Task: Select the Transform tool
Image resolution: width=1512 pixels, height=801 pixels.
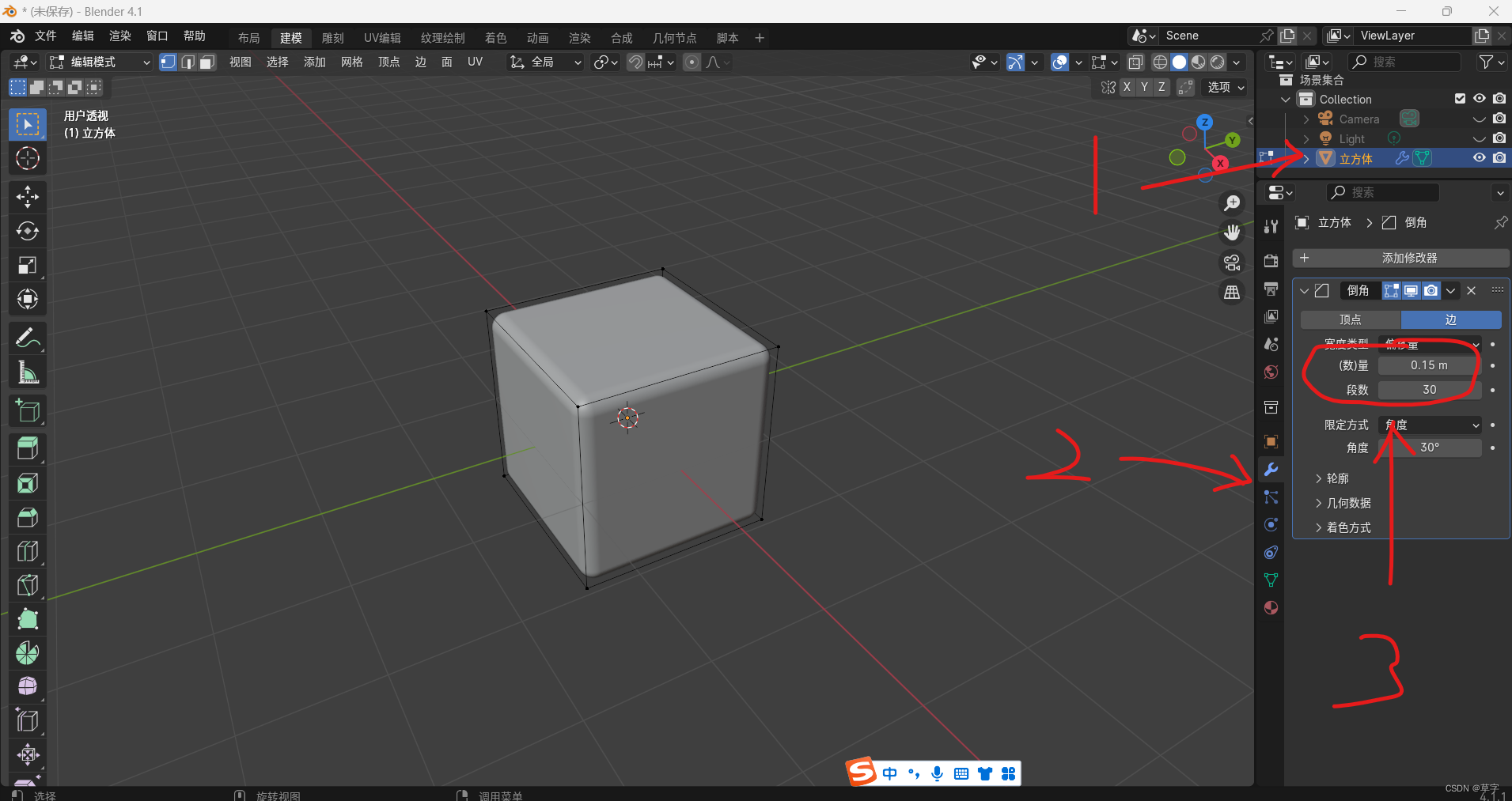Action: click(28, 299)
